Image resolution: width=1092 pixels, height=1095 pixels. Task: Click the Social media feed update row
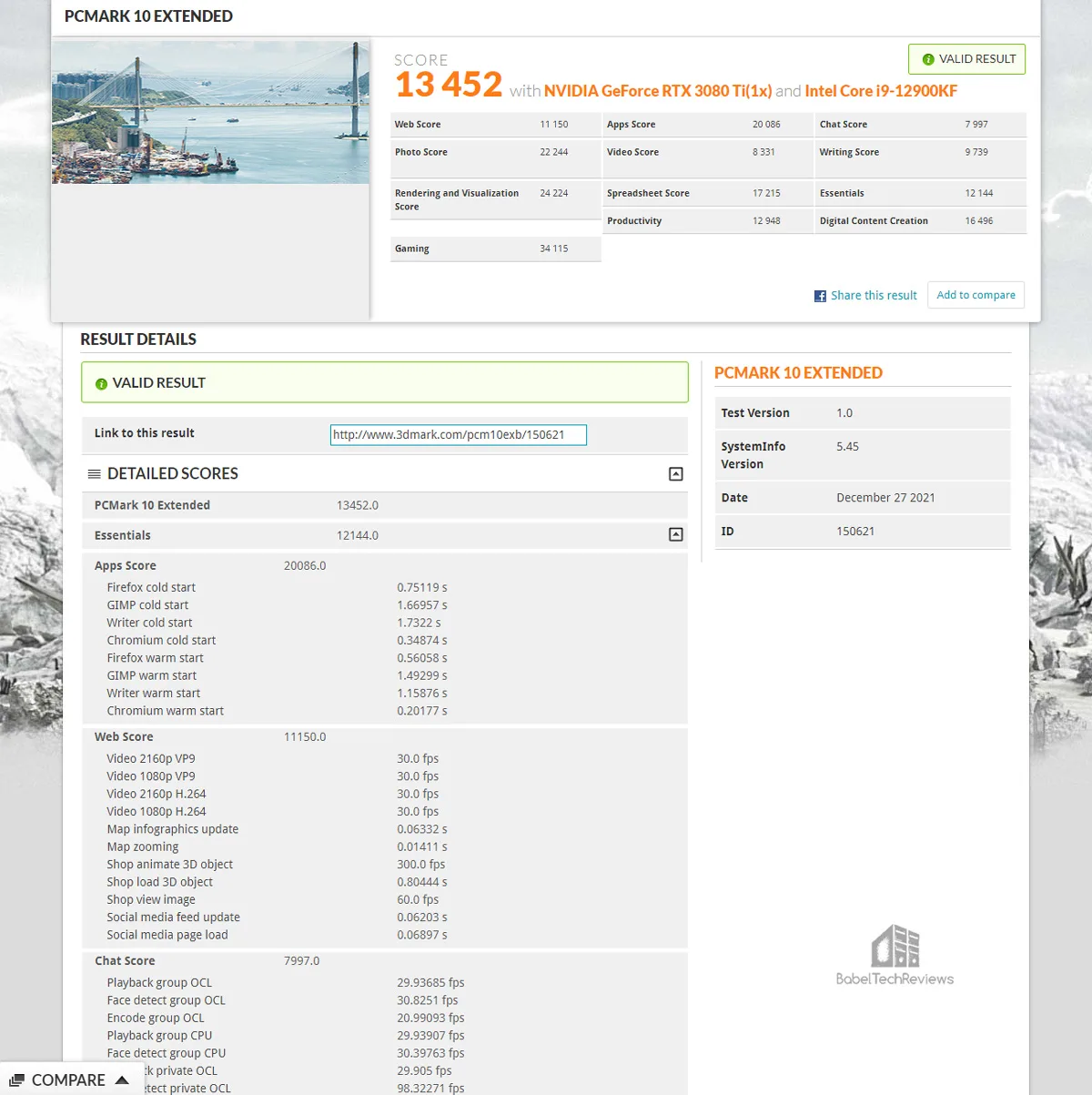pyautogui.click(x=385, y=918)
